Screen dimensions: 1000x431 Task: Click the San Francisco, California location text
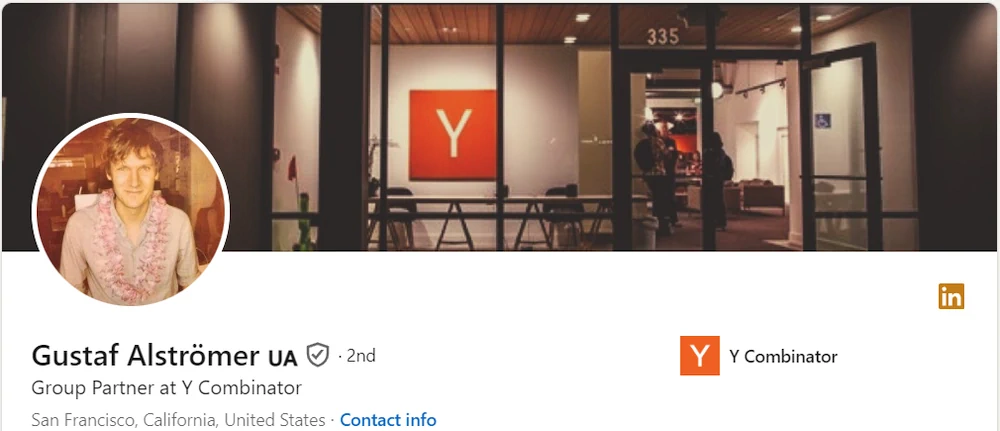(179, 420)
